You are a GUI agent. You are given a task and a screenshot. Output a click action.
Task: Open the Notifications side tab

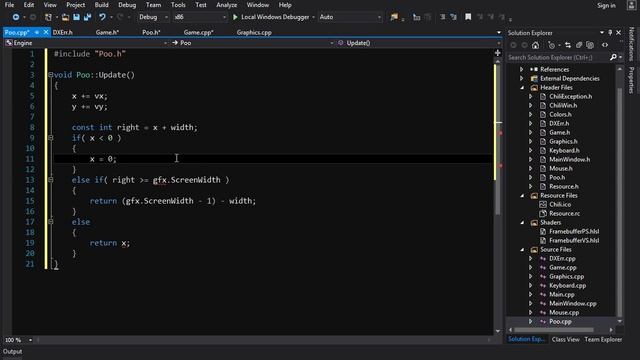[x=631, y=44]
